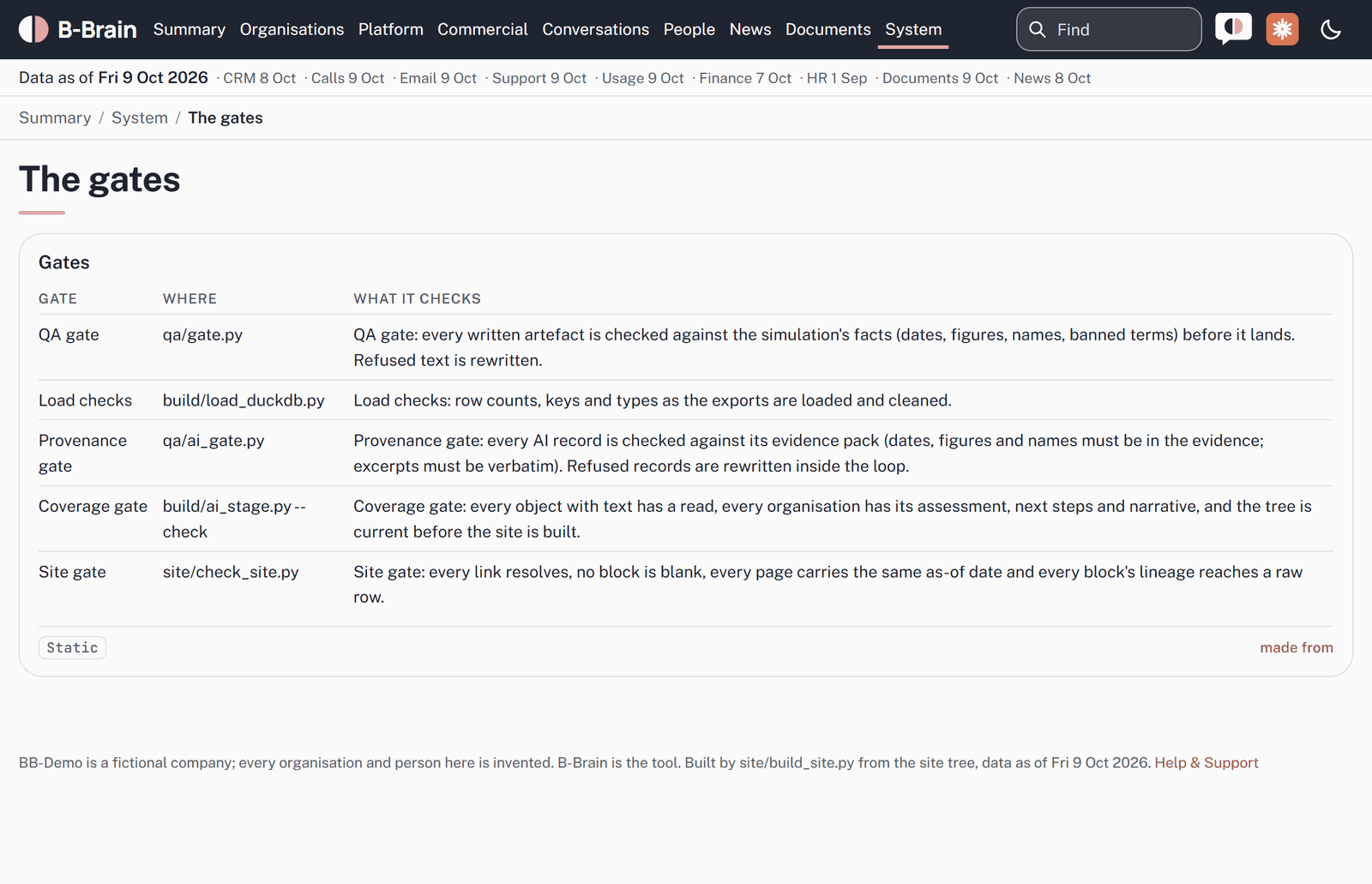Viewport: 1372px width, 884px height.
Task: Open the News nav item
Action: click(x=750, y=29)
